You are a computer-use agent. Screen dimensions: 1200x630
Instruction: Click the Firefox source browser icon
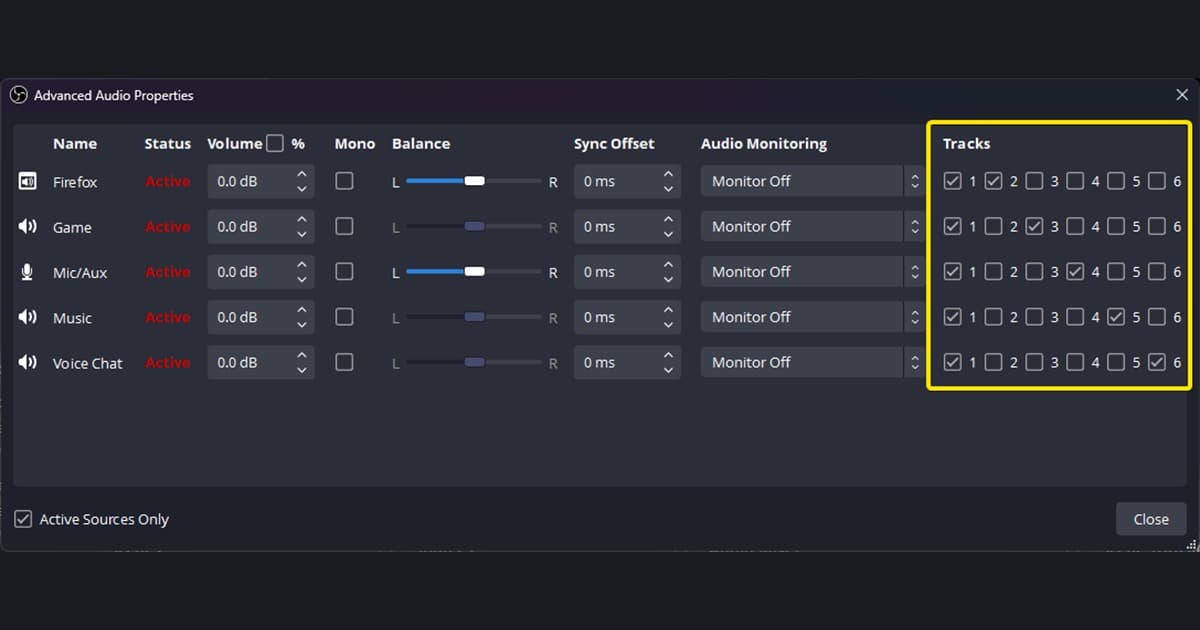pos(28,181)
